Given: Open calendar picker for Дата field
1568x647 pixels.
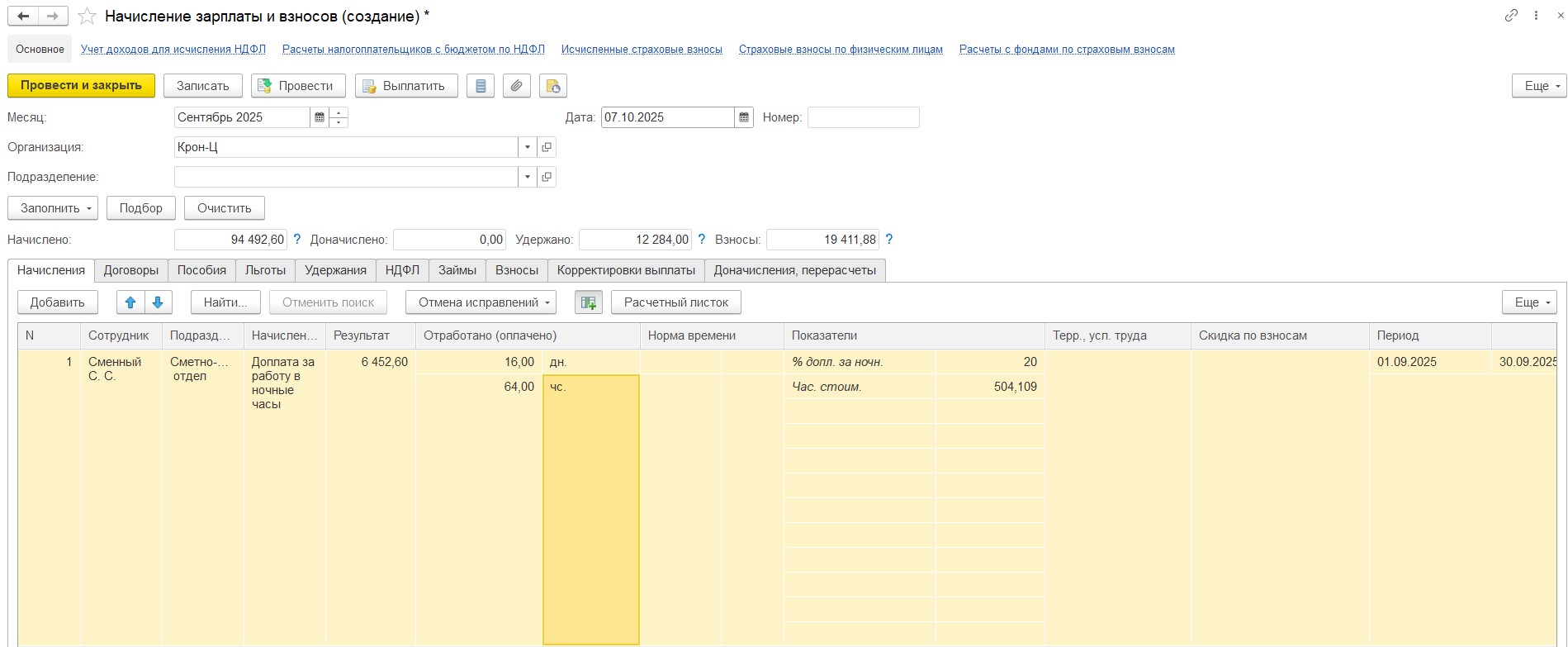Looking at the screenshot, I should click(x=744, y=117).
